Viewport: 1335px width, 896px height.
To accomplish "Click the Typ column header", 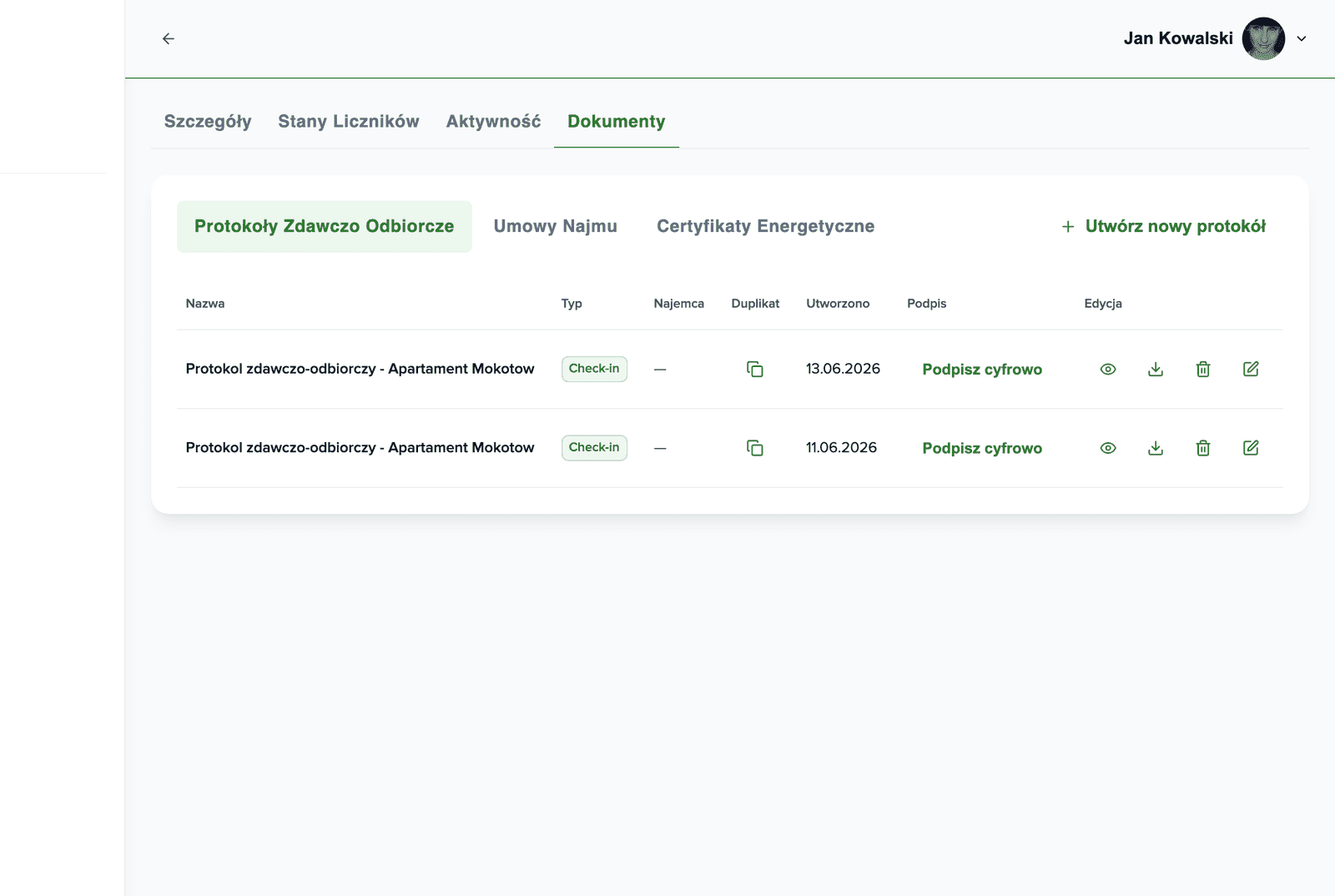I will (x=572, y=304).
